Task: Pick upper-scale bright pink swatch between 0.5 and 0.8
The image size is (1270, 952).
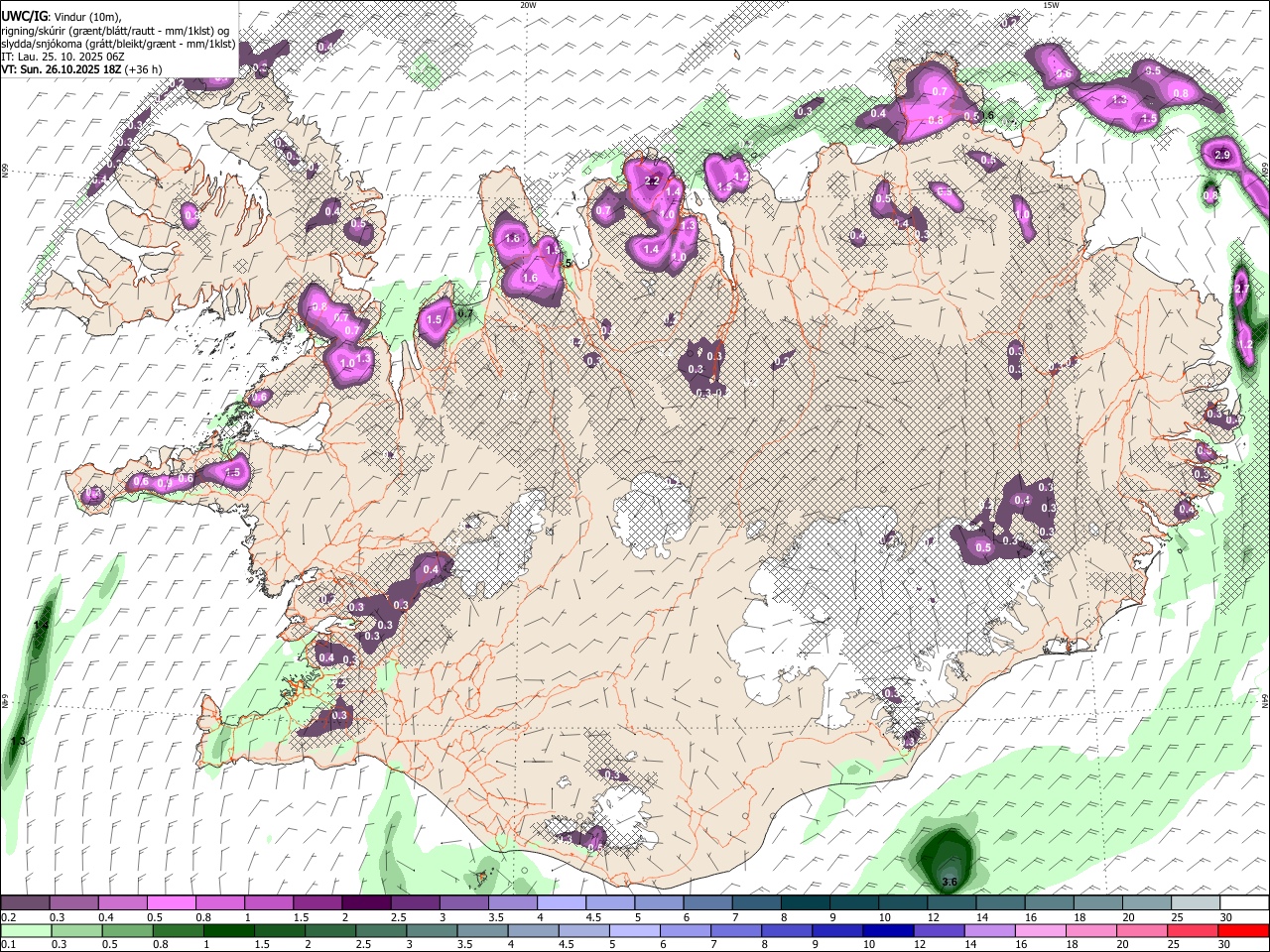Action: (x=171, y=903)
